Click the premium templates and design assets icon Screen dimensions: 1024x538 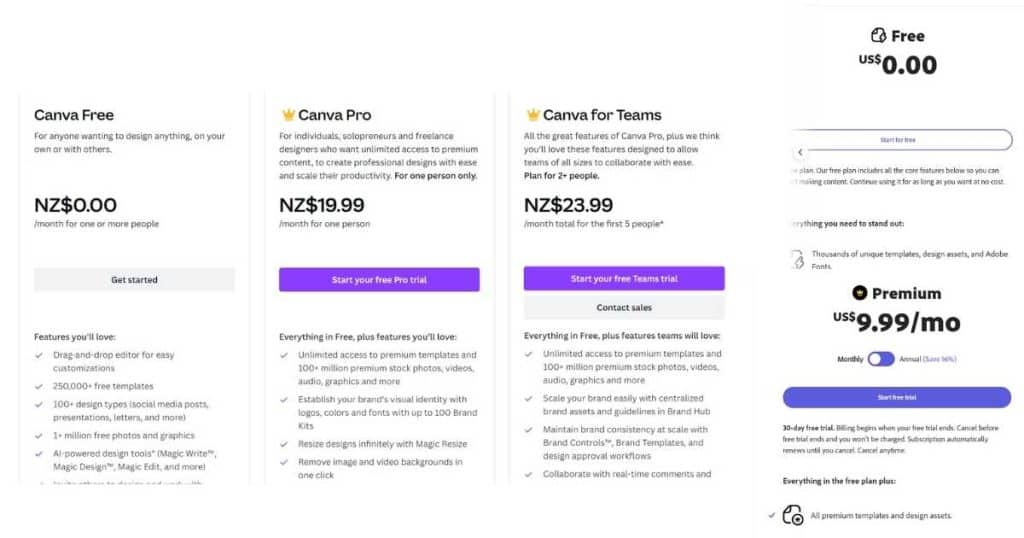tap(793, 515)
